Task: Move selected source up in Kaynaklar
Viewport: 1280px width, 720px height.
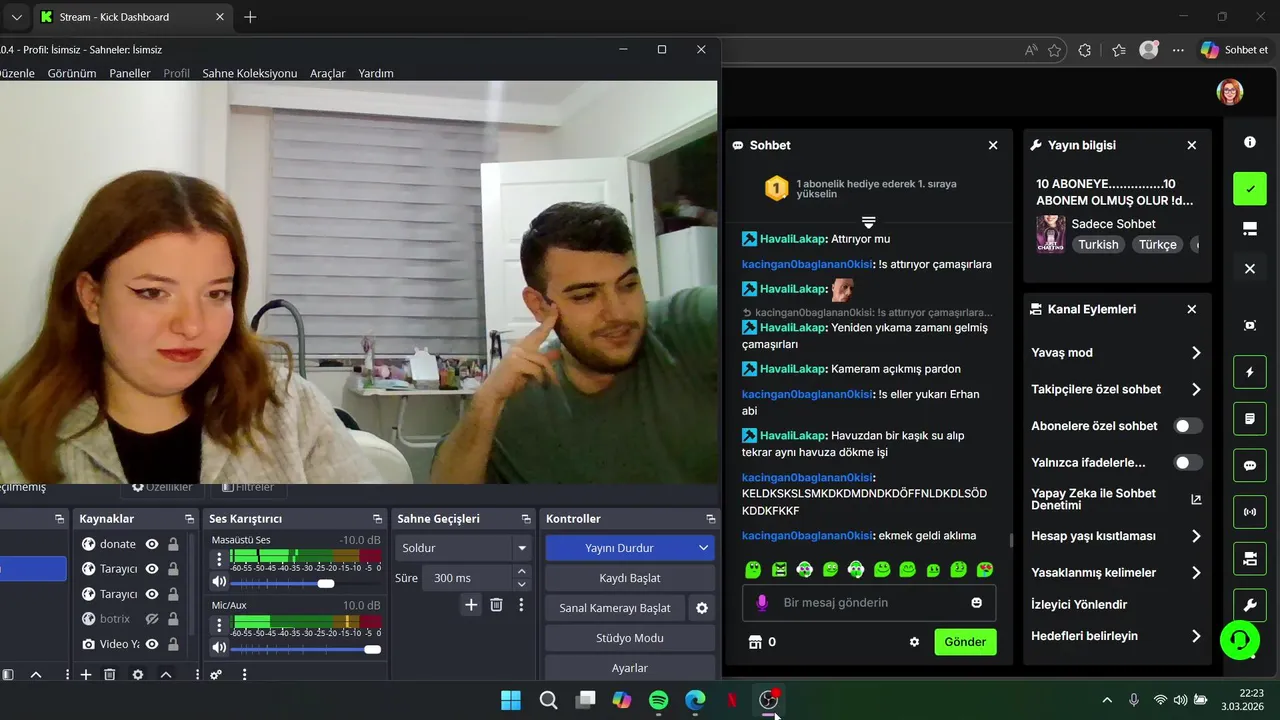Action: (x=166, y=675)
